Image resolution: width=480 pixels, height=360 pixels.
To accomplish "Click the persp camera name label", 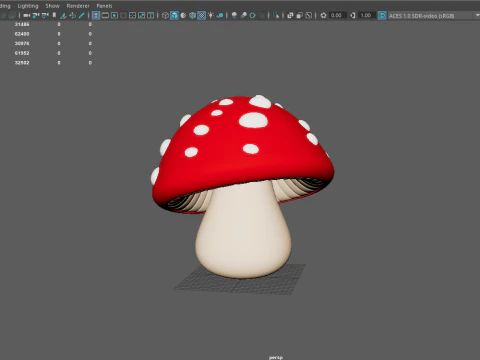I will click(276, 357).
